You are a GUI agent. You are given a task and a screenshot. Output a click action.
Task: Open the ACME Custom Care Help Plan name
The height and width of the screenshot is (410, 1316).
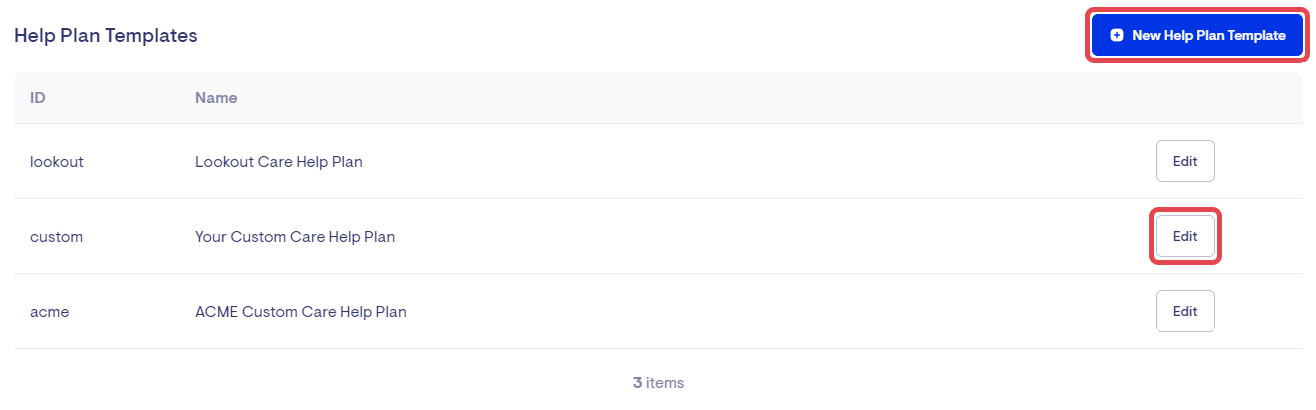300,312
